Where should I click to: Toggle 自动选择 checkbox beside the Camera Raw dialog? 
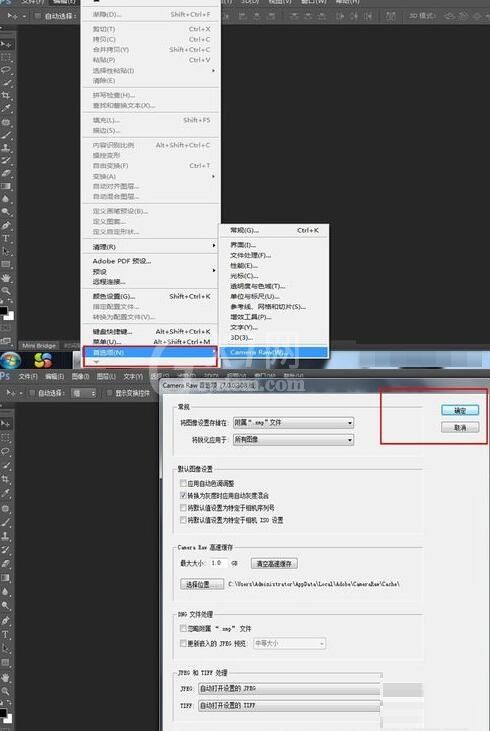pos(32,393)
